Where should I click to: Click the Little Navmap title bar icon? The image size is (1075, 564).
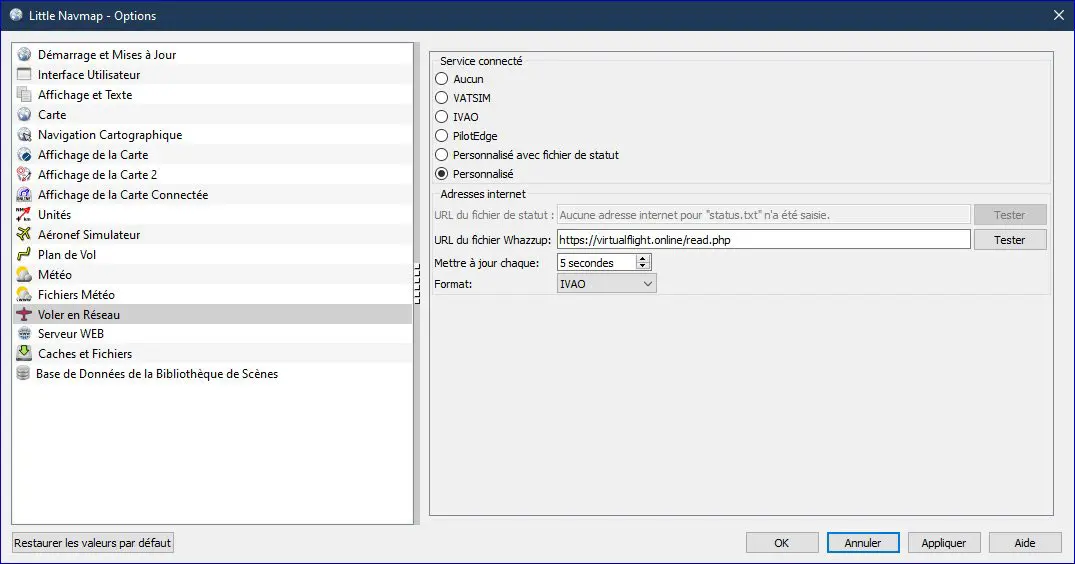point(16,15)
